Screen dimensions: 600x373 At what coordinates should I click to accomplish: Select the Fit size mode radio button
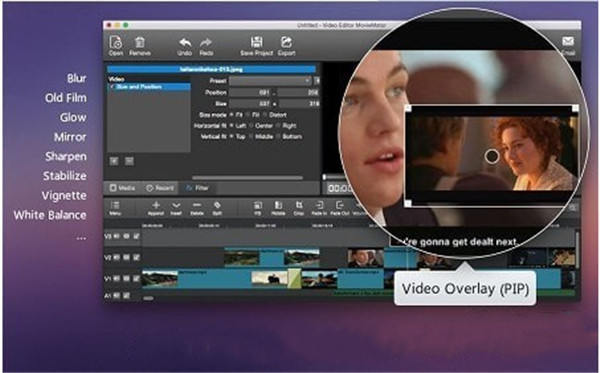click(x=232, y=115)
